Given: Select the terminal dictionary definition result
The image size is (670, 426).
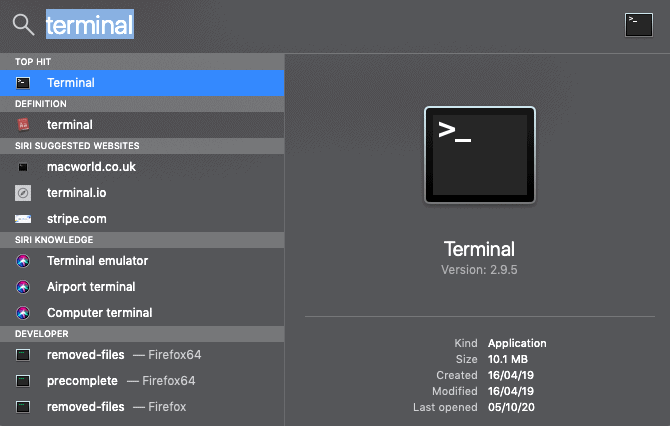Looking at the screenshot, I should tap(142, 125).
